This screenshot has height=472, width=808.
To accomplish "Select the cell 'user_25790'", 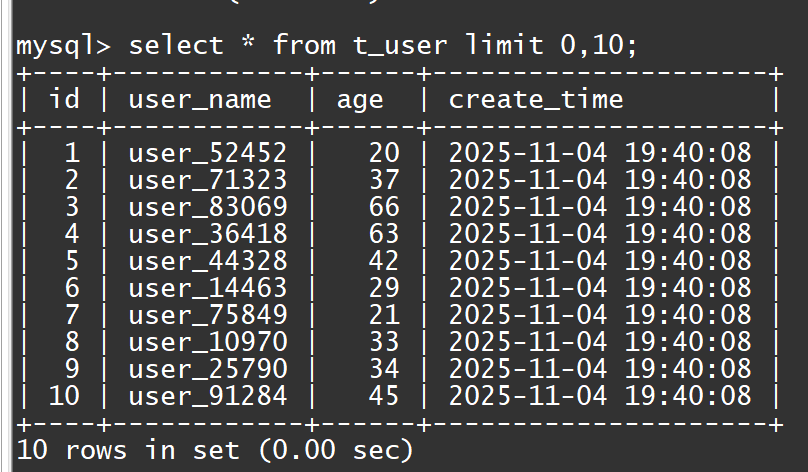I will click(x=208, y=369).
